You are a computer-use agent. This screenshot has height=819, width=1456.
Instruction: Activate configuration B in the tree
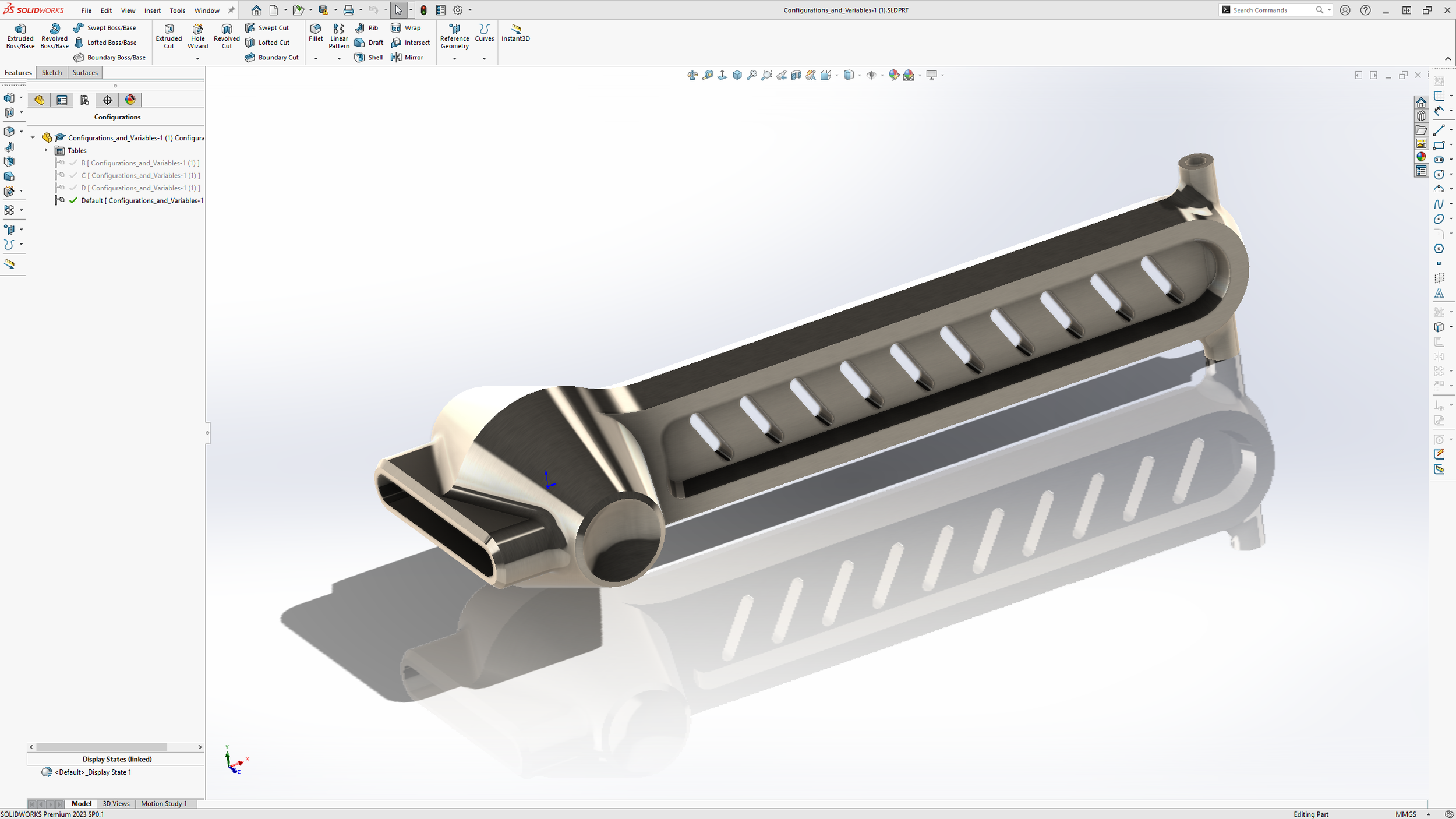coord(140,163)
